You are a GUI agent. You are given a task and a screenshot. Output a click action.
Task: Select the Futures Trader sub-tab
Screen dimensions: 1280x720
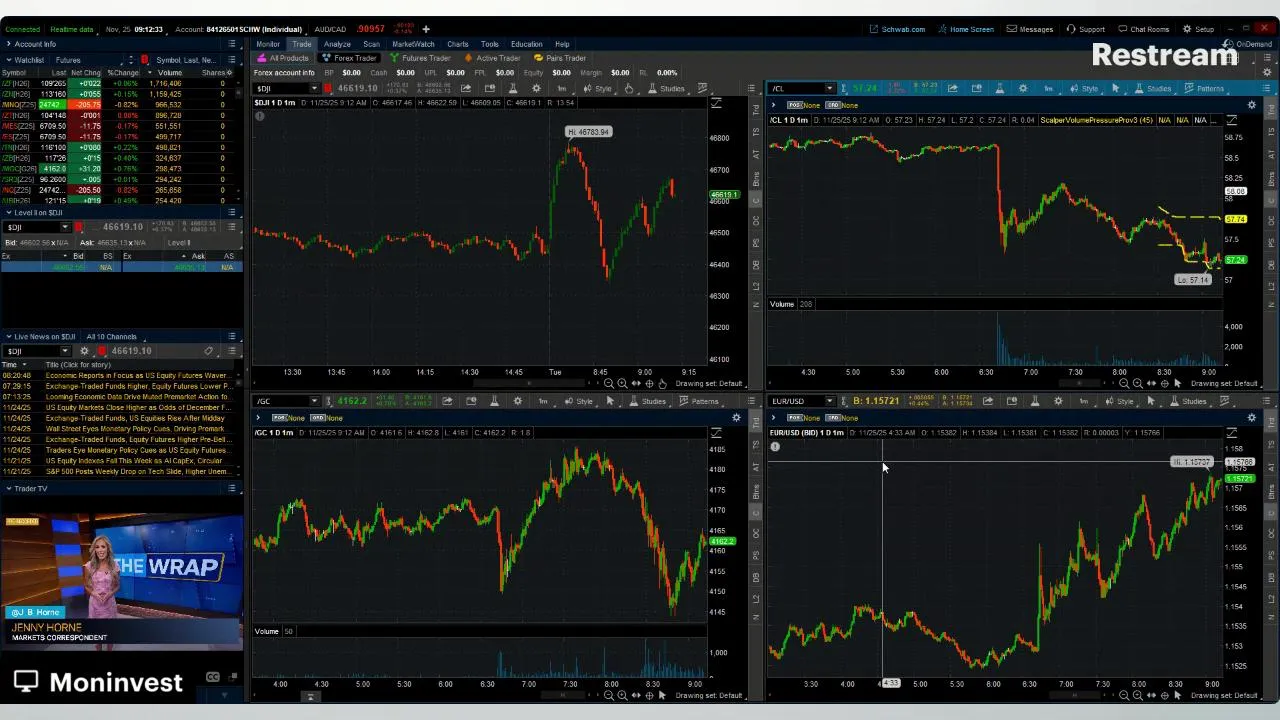[419, 58]
